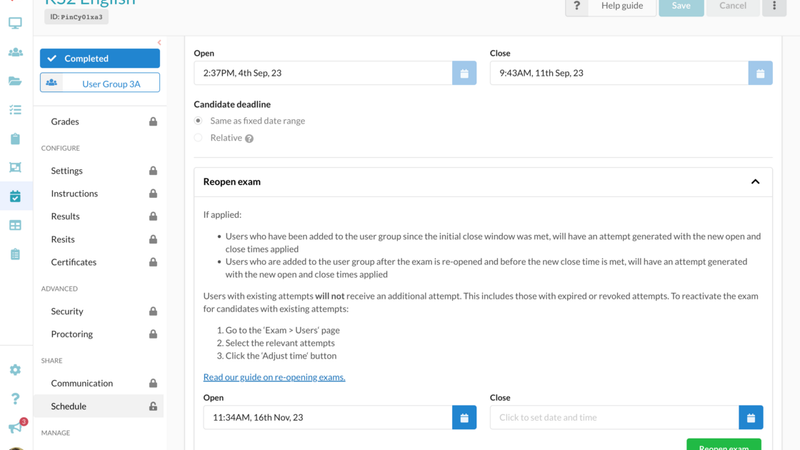
Task: Click the empty reopen Close date field
Action: 614,417
